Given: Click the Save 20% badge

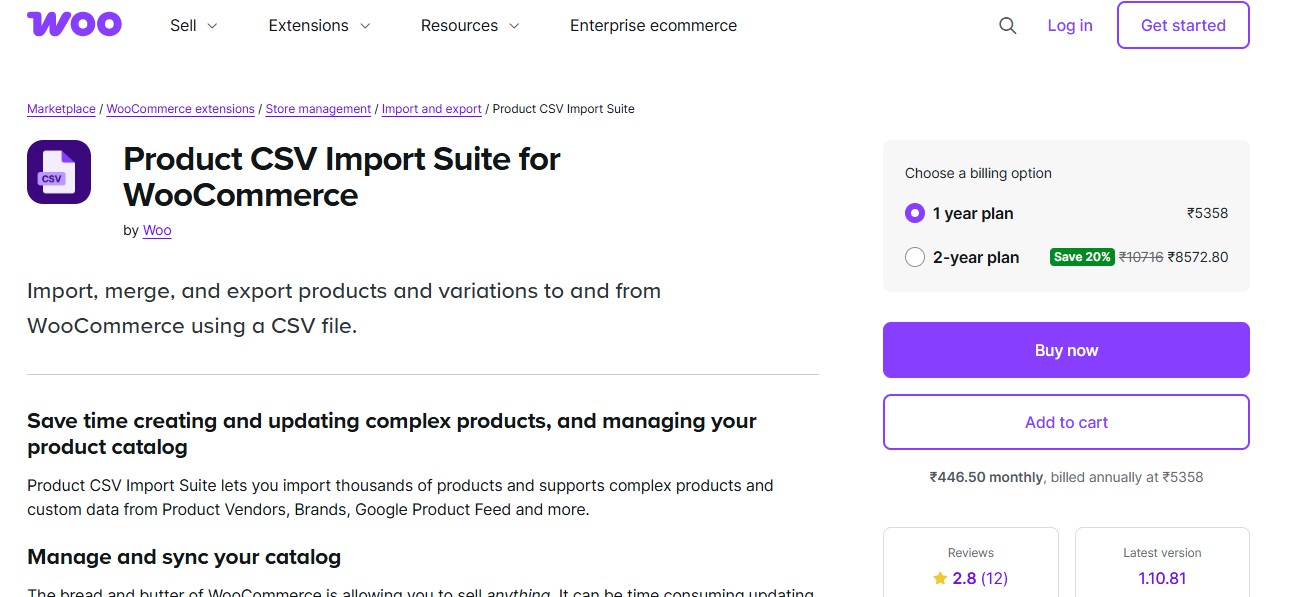Looking at the screenshot, I should (1082, 256).
